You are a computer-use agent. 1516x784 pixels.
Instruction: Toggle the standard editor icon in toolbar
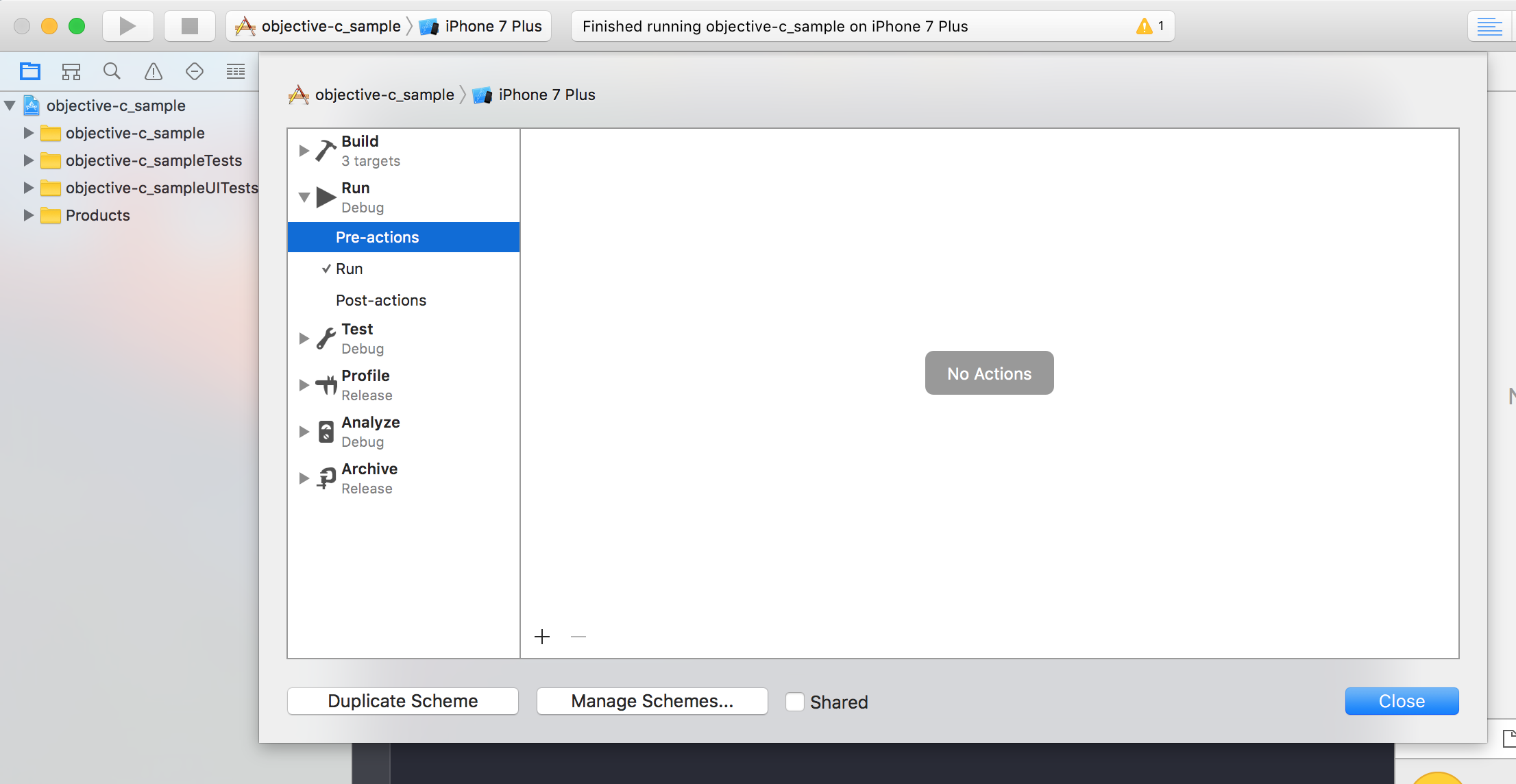click(x=1489, y=27)
